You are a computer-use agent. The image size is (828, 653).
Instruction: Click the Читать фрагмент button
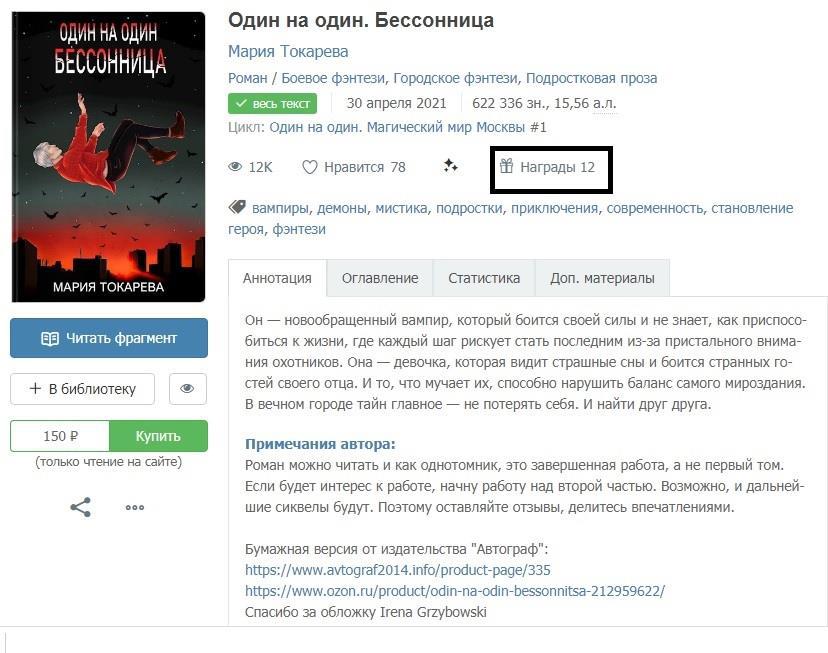pos(109,338)
